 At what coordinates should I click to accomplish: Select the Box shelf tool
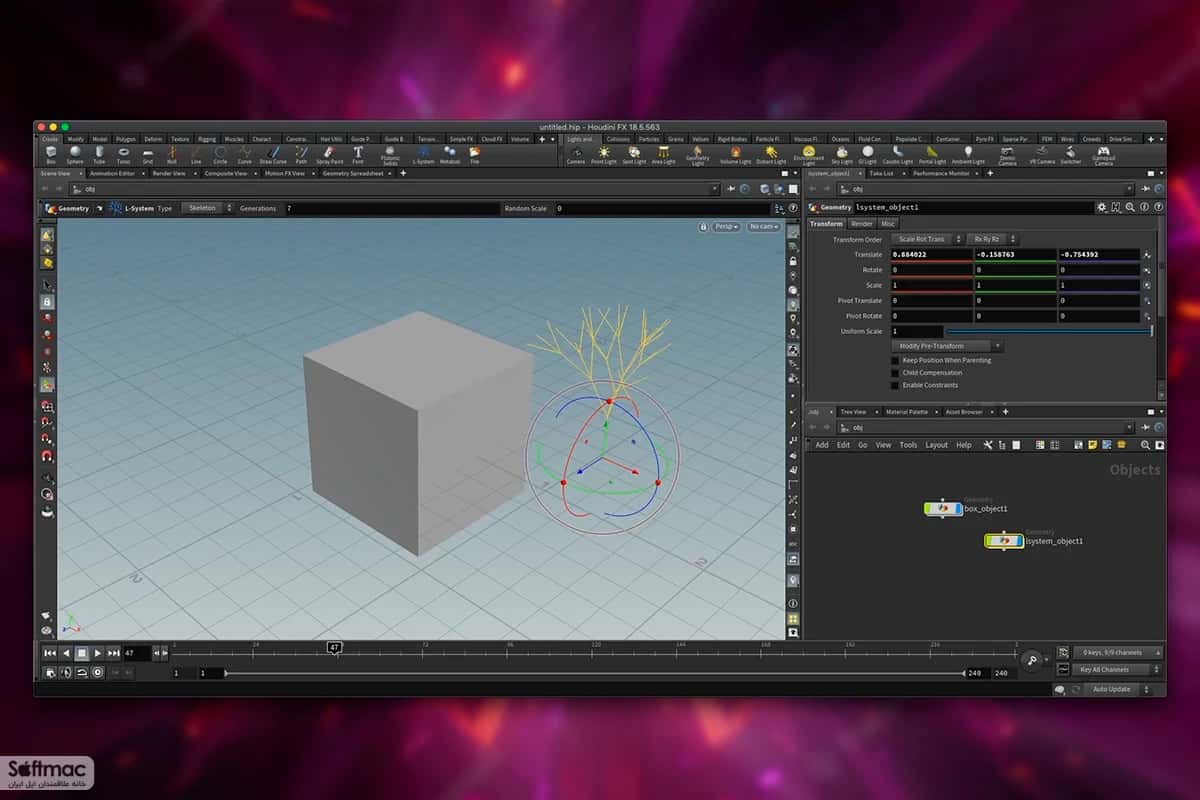coord(51,154)
